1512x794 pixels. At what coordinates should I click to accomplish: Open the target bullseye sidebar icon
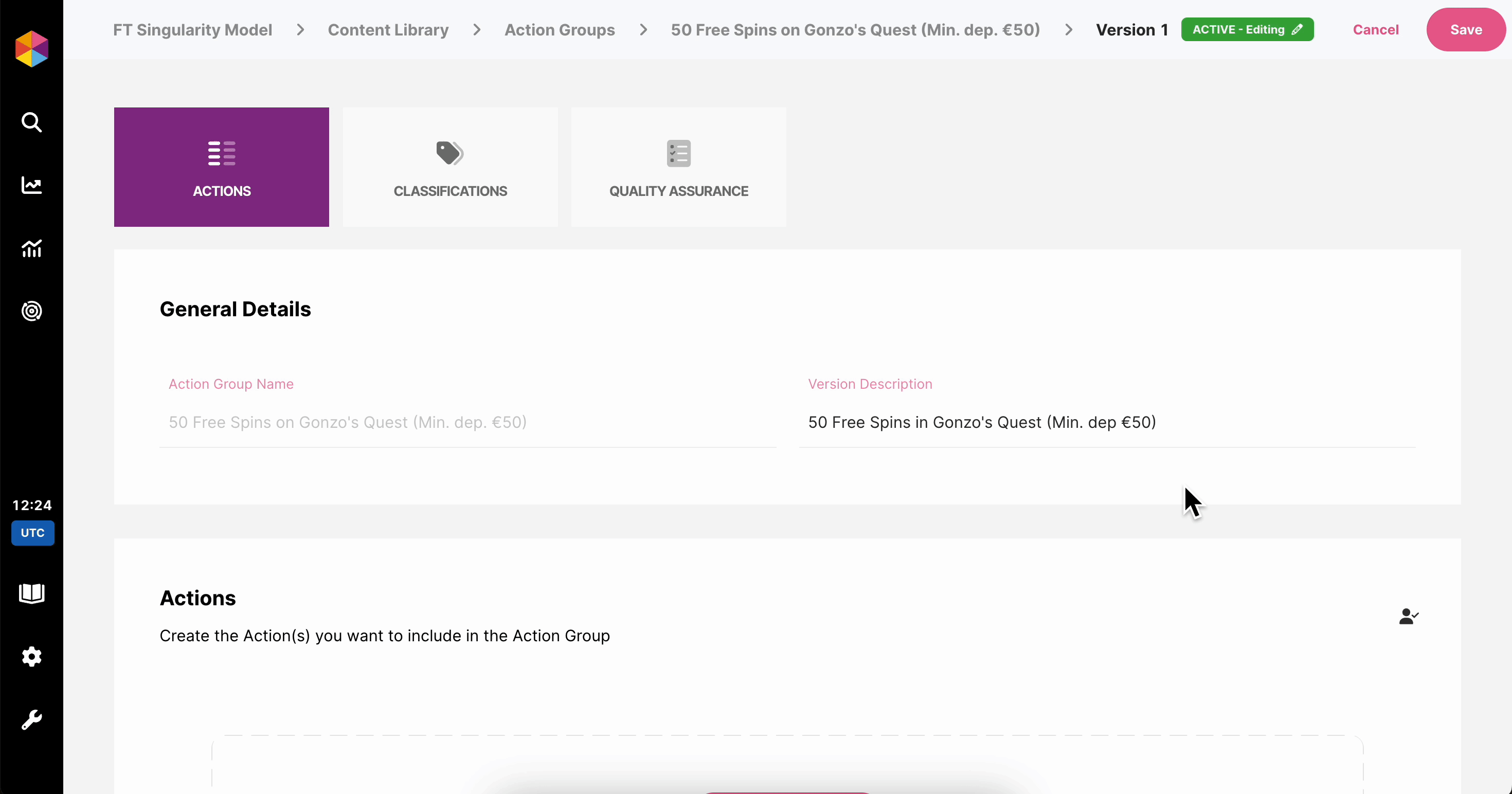click(32, 311)
